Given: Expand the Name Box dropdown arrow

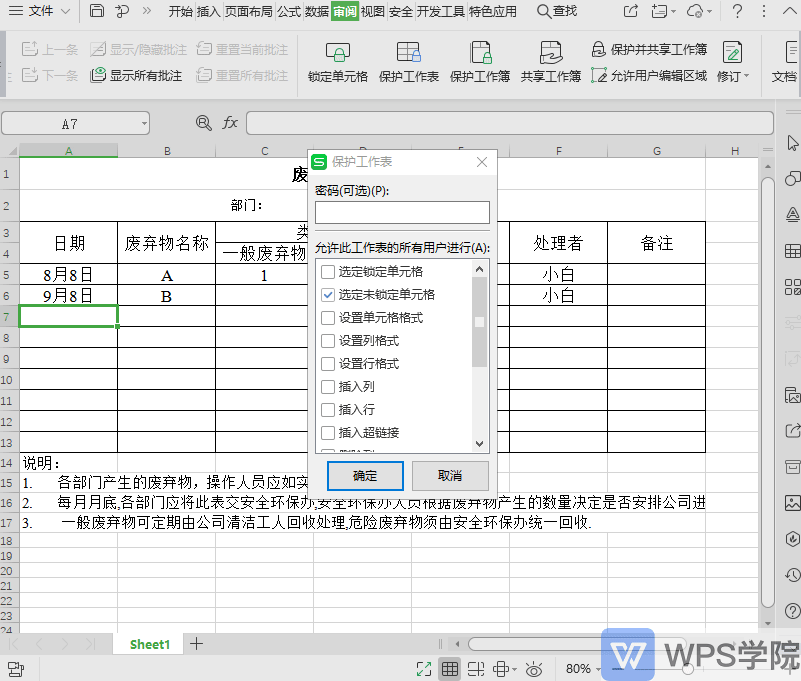Looking at the screenshot, I should 144,123.
